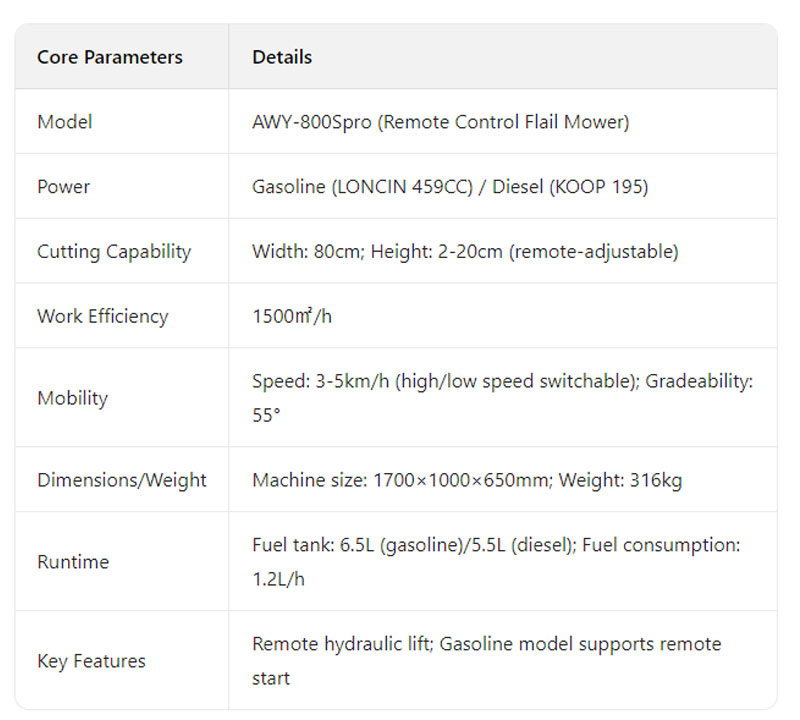
Task: Click the fuel tank capacity details
Action: pyautogui.click(x=412, y=546)
